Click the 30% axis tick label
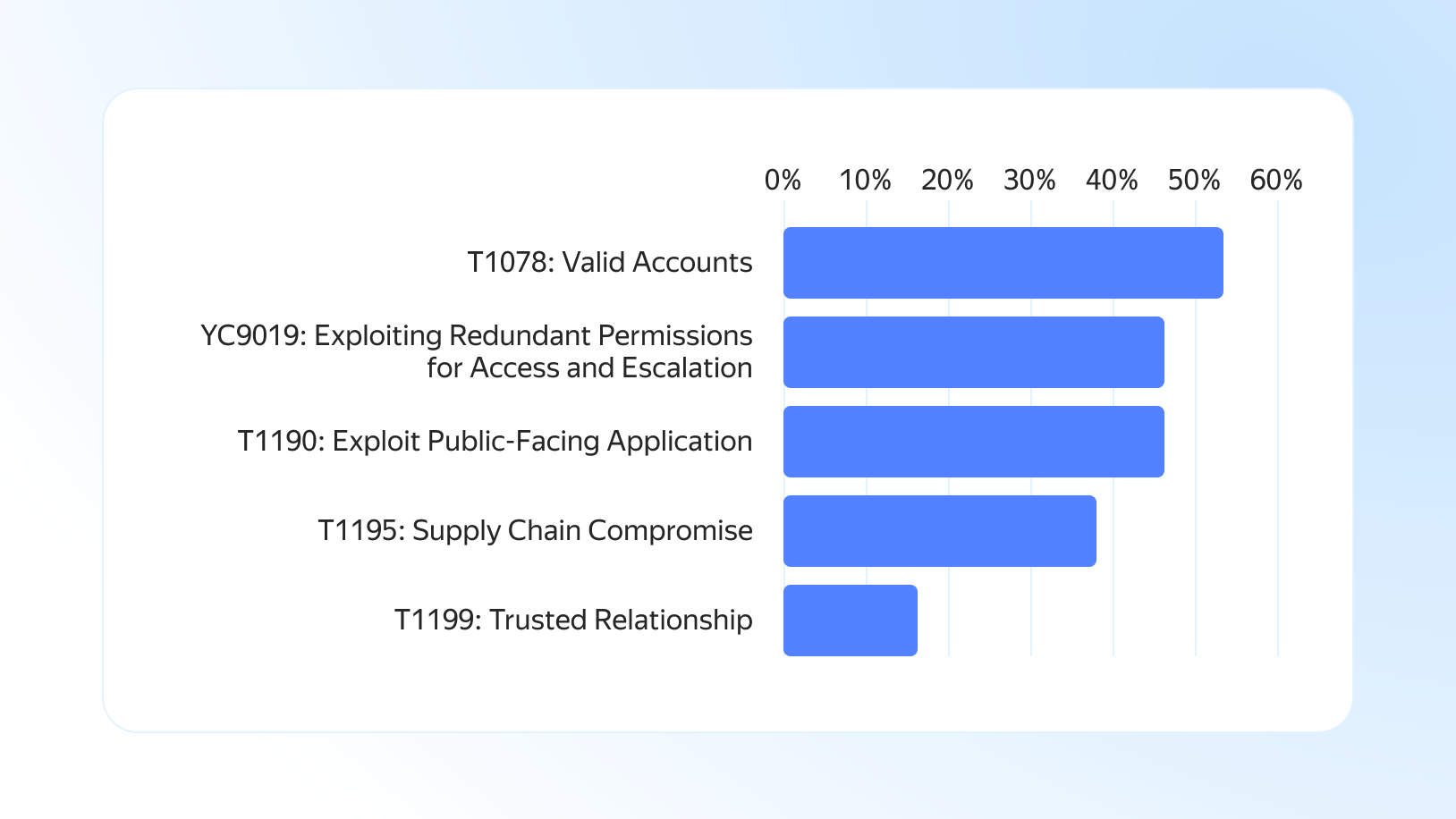Viewport: 1456px width, 819px height. click(1029, 181)
